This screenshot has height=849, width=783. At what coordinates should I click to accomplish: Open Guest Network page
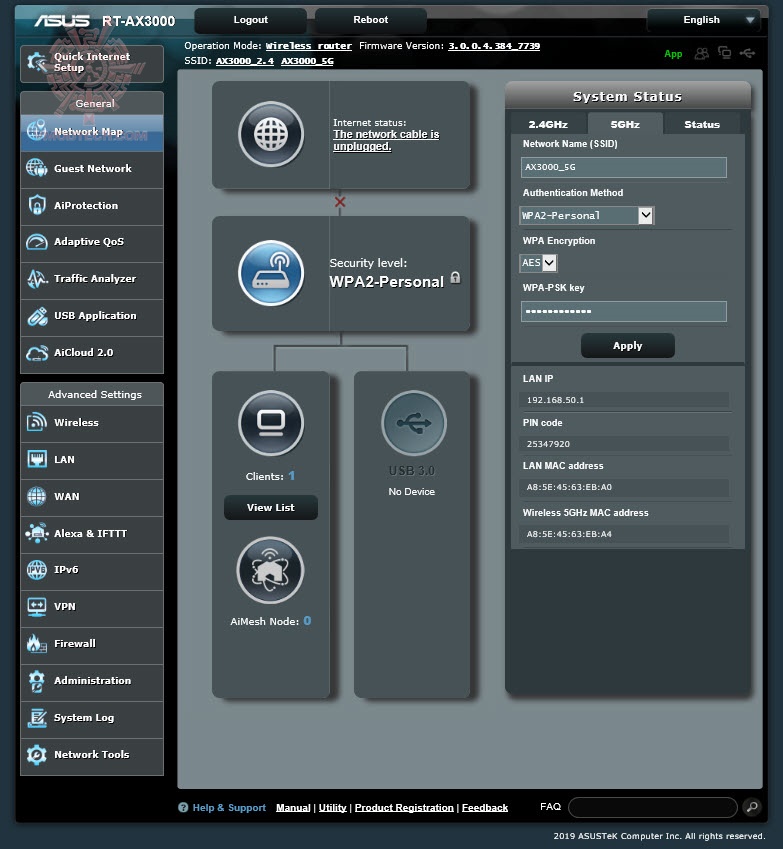[92, 168]
